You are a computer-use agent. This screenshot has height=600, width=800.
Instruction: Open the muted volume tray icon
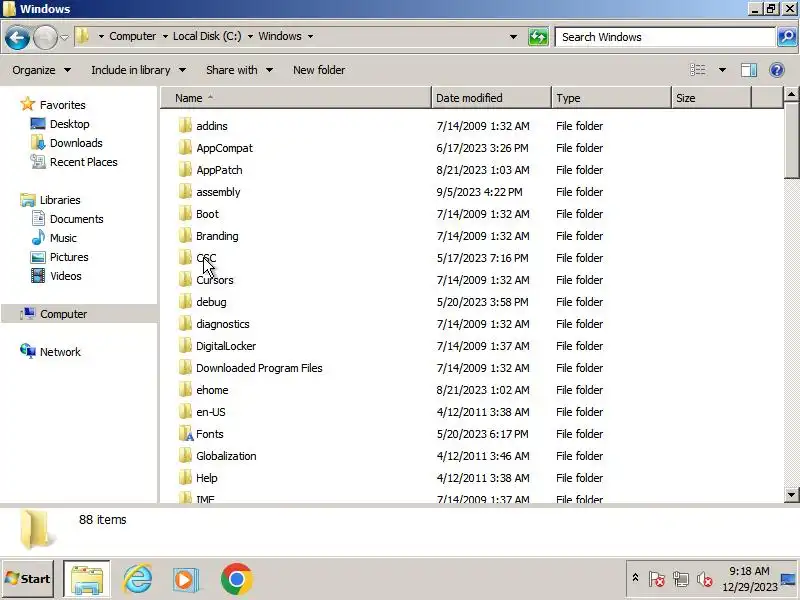705,579
